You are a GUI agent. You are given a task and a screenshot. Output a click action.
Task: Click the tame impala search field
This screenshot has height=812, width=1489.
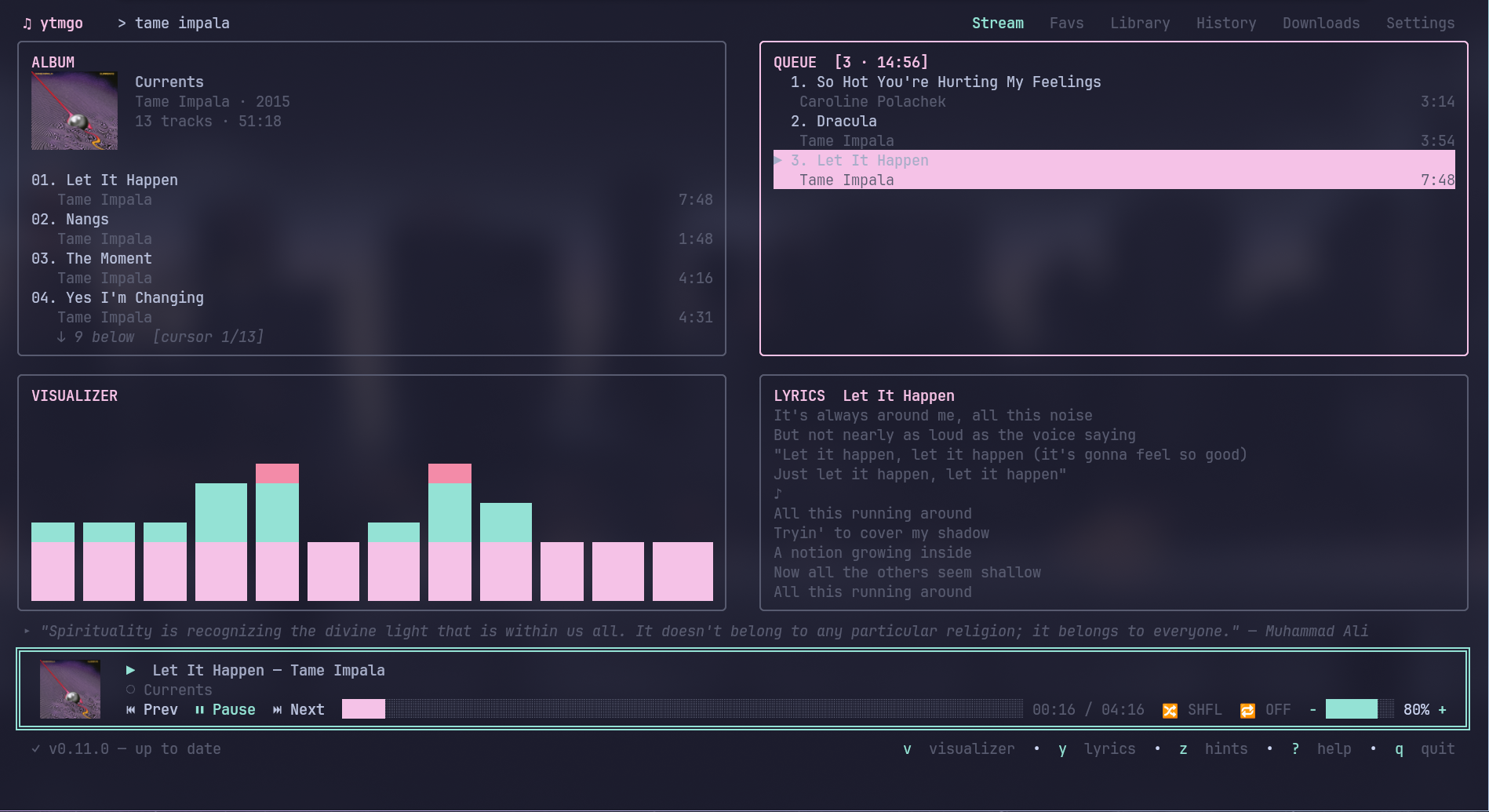coord(182,24)
